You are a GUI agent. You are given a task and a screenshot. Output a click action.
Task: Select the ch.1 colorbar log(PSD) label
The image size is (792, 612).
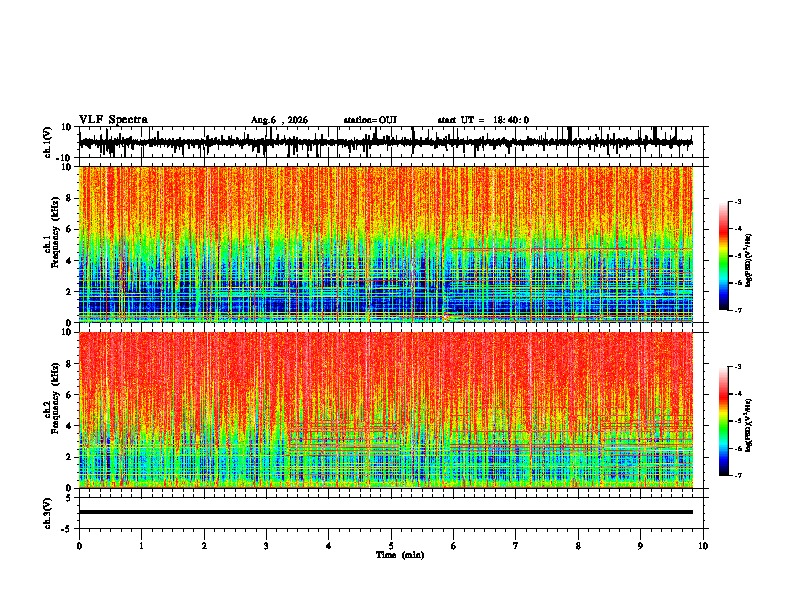749,261
